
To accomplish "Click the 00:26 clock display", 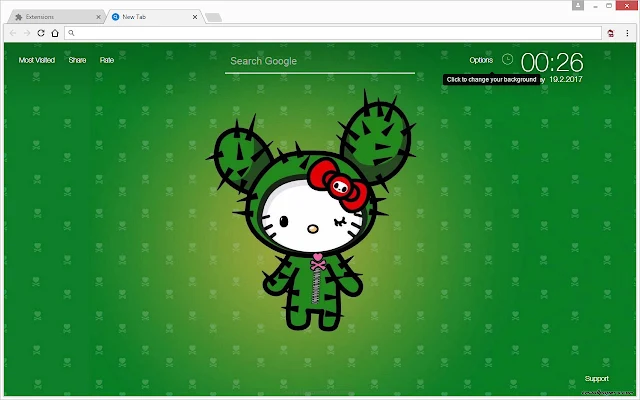I will (552, 62).
